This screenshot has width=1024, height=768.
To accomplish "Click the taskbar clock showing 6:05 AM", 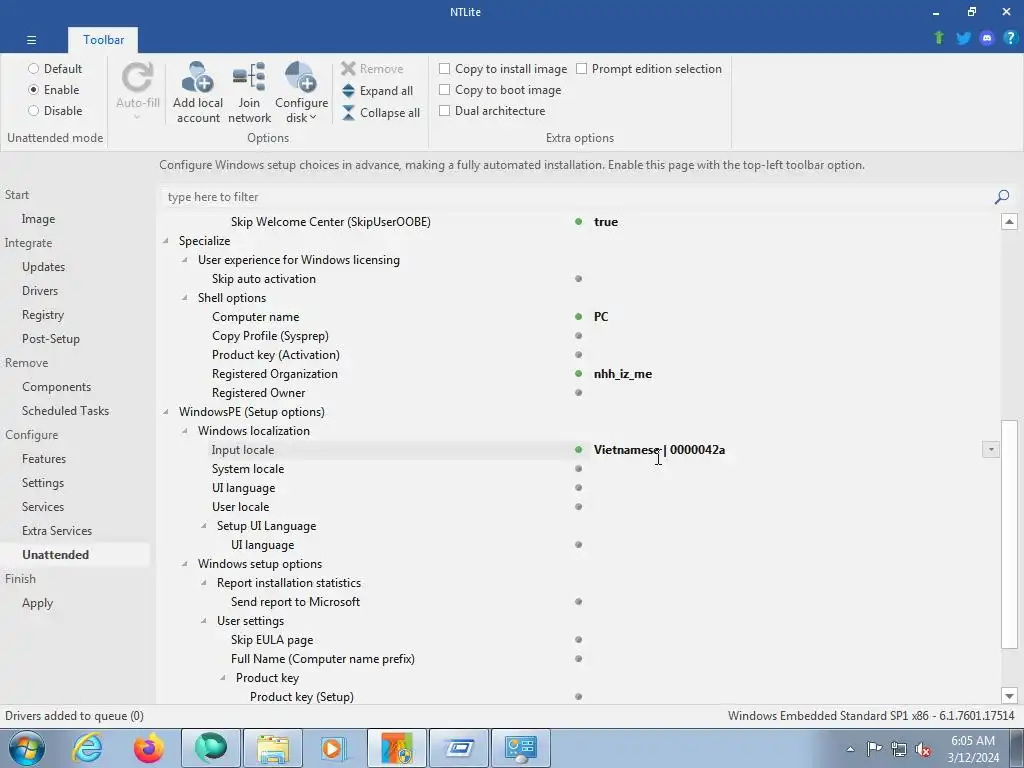I will tap(972, 749).
